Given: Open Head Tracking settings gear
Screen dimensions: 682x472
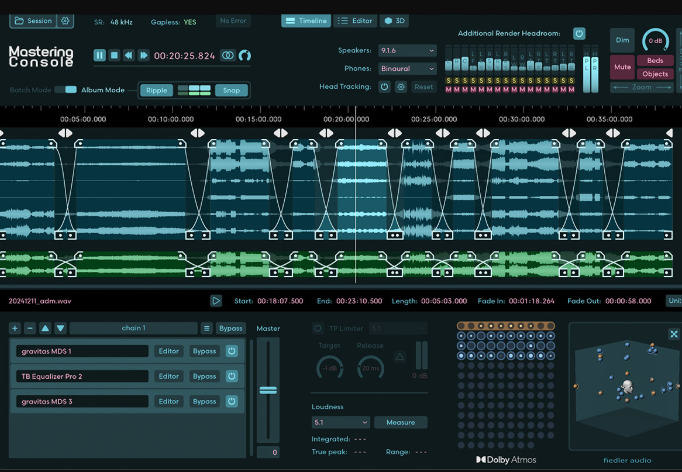Looking at the screenshot, I should (x=401, y=87).
